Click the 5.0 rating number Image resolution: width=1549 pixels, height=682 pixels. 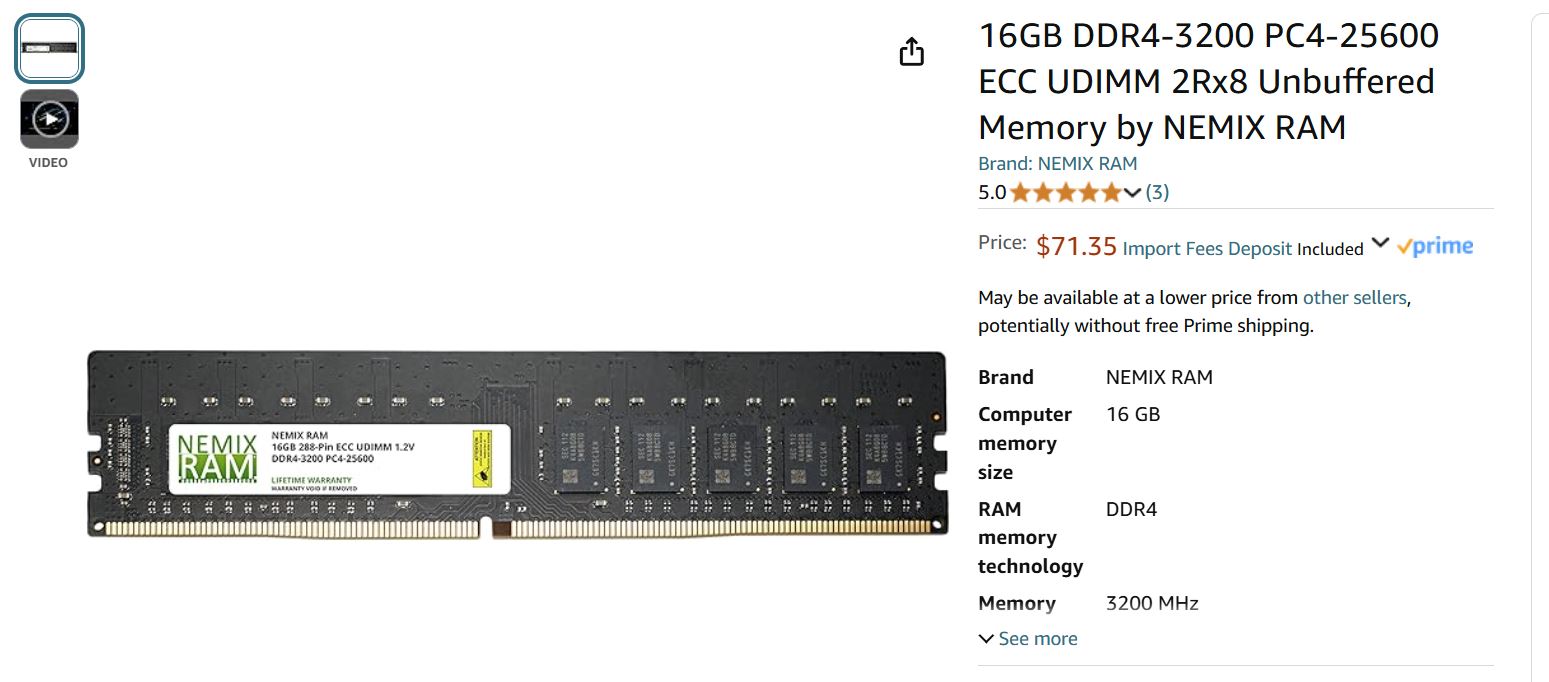coord(992,193)
